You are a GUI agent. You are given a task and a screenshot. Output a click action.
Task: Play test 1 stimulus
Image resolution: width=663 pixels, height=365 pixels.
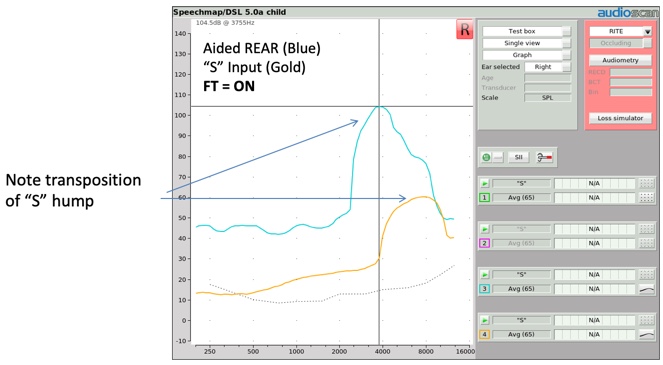point(485,184)
